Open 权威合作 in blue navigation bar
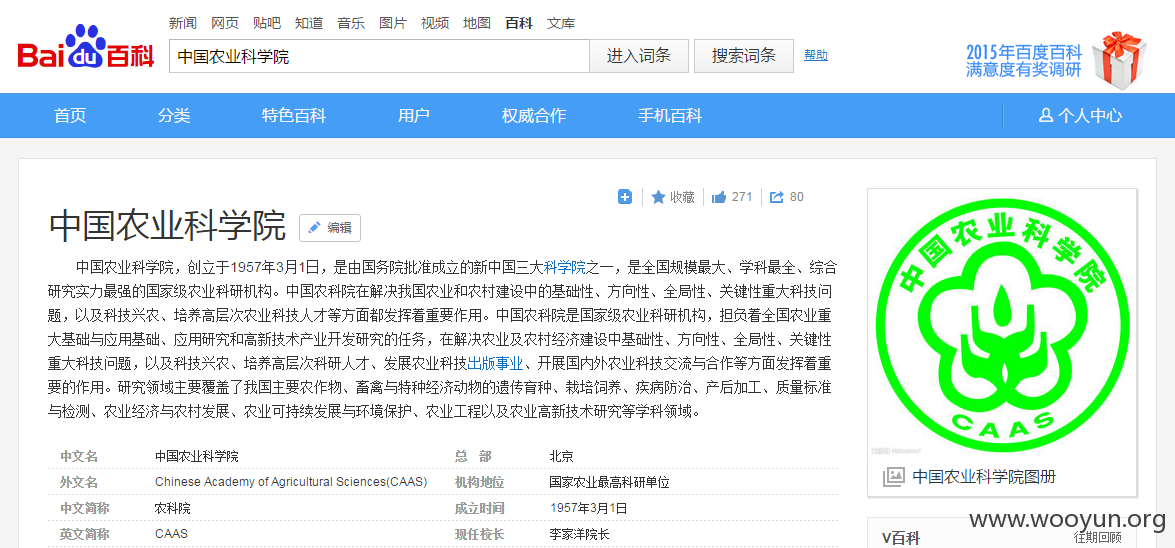1175x548 pixels. click(x=534, y=115)
